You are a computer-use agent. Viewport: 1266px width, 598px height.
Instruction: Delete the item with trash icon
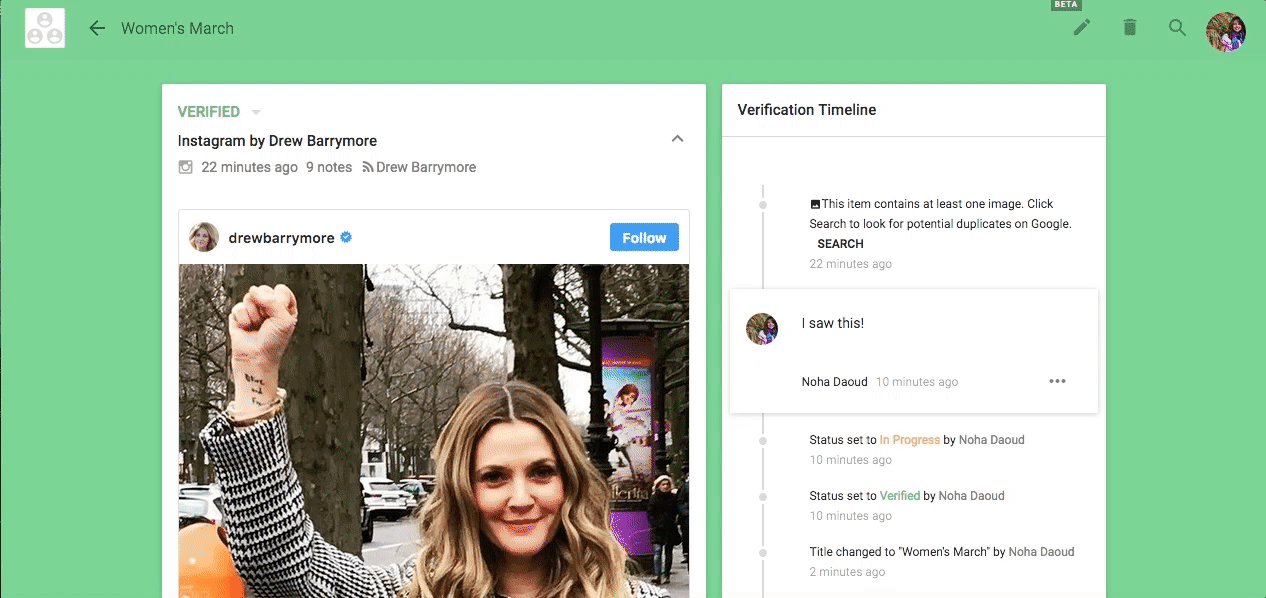click(x=1130, y=28)
